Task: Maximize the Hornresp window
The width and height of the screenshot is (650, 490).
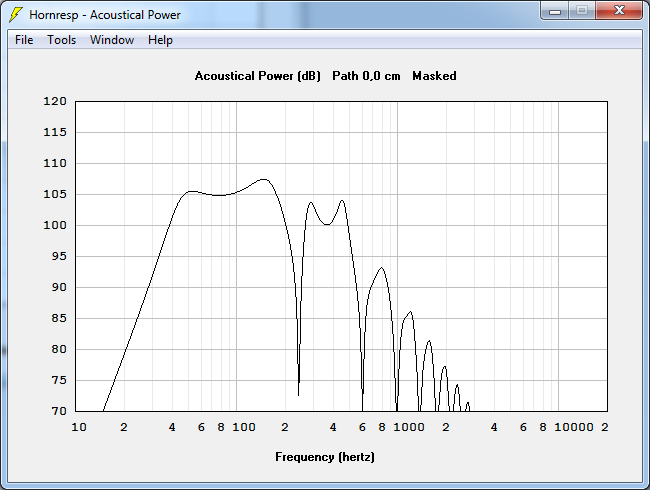Action: [x=582, y=11]
